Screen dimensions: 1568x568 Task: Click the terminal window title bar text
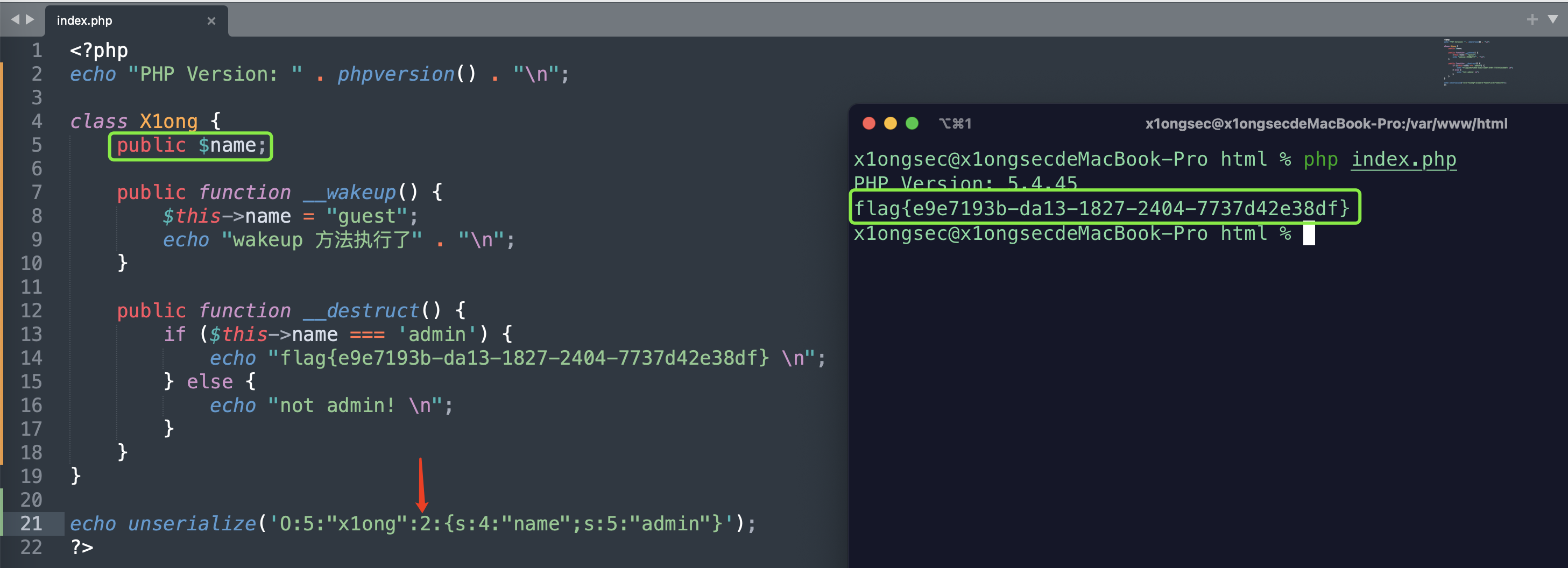tap(1326, 124)
